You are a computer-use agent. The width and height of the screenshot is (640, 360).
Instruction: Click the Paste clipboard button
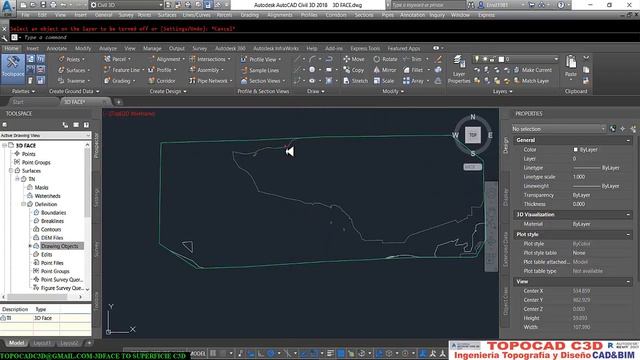[571, 67]
